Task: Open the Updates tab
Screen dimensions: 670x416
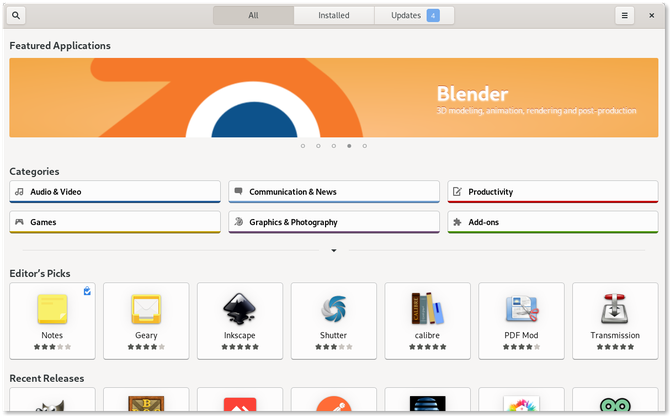Action: tap(414, 15)
